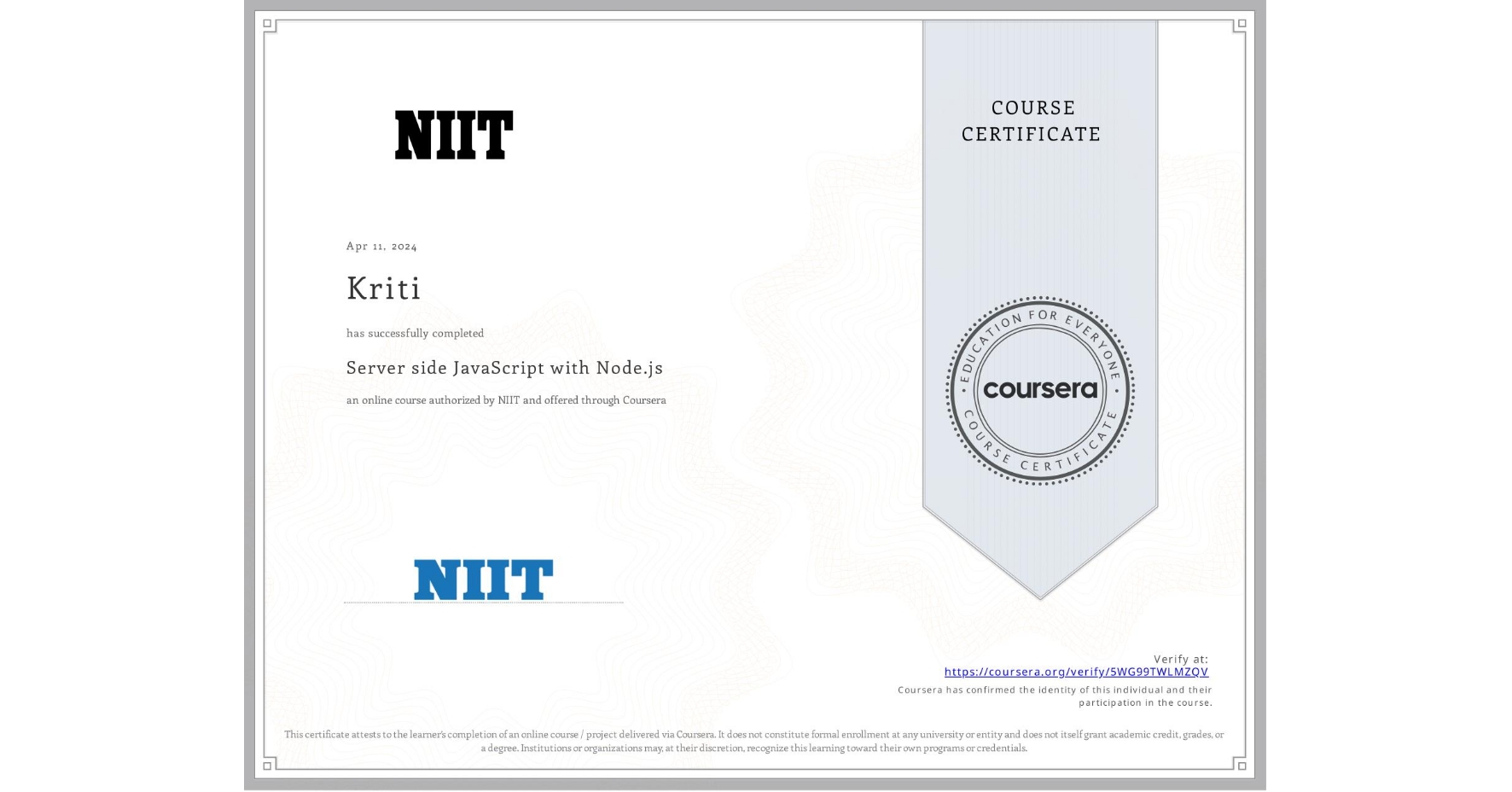This screenshot has height=792, width=1512.
Task: Click the Coursera seal emblem
Action: tap(1040, 391)
